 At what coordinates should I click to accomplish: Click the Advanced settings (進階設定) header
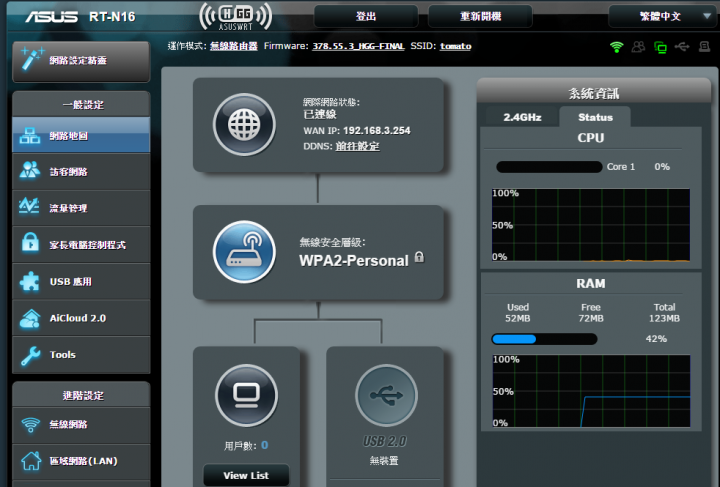click(82, 395)
